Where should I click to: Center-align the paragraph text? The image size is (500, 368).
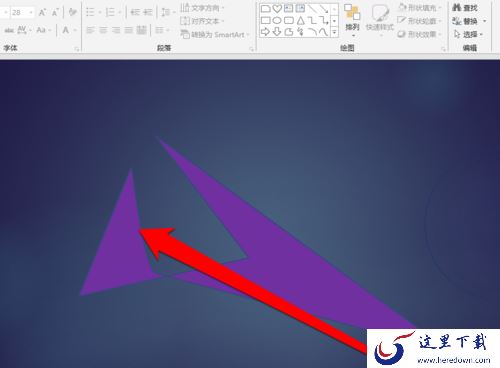(103, 31)
